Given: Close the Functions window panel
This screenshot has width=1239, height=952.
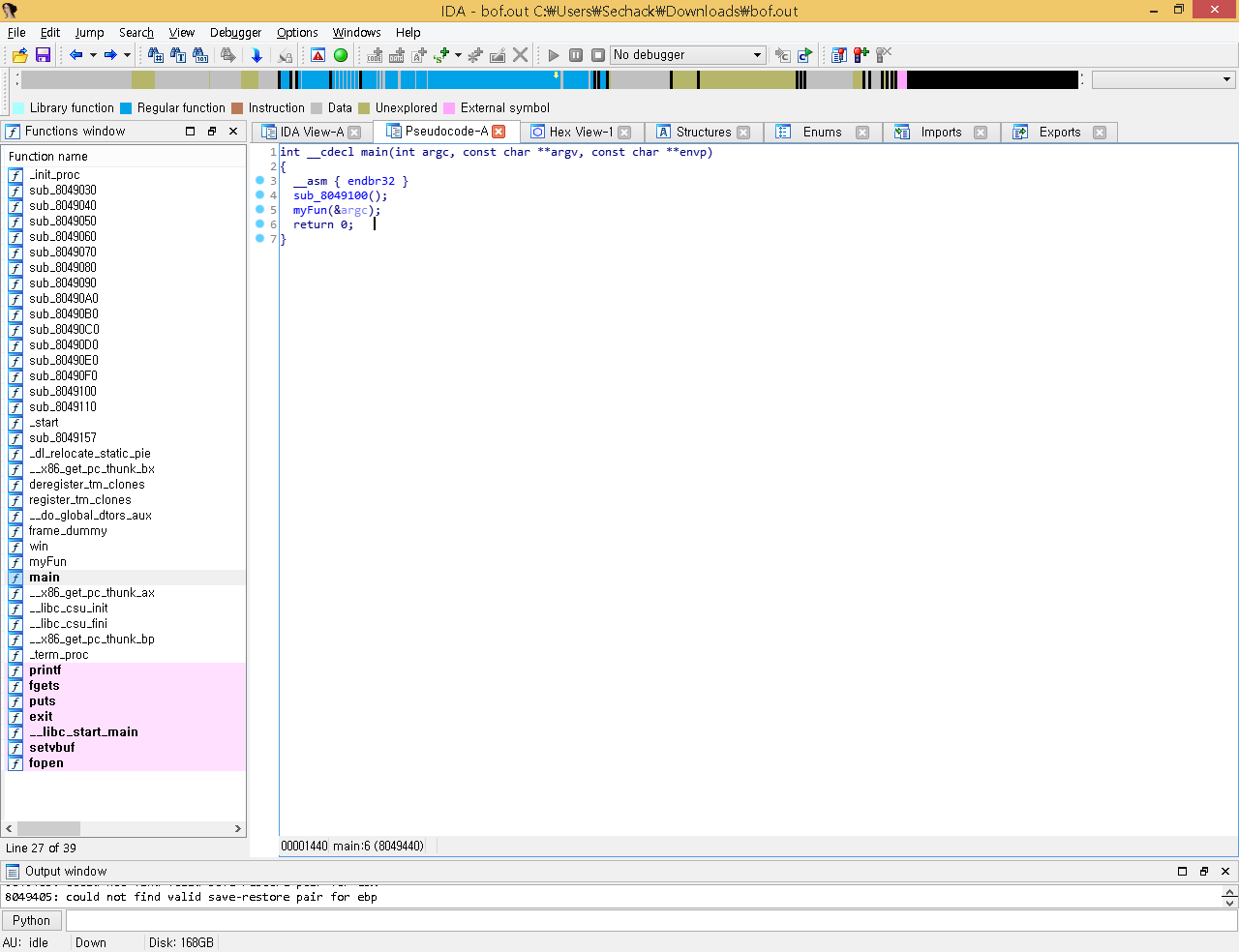Looking at the screenshot, I should coord(233,131).
